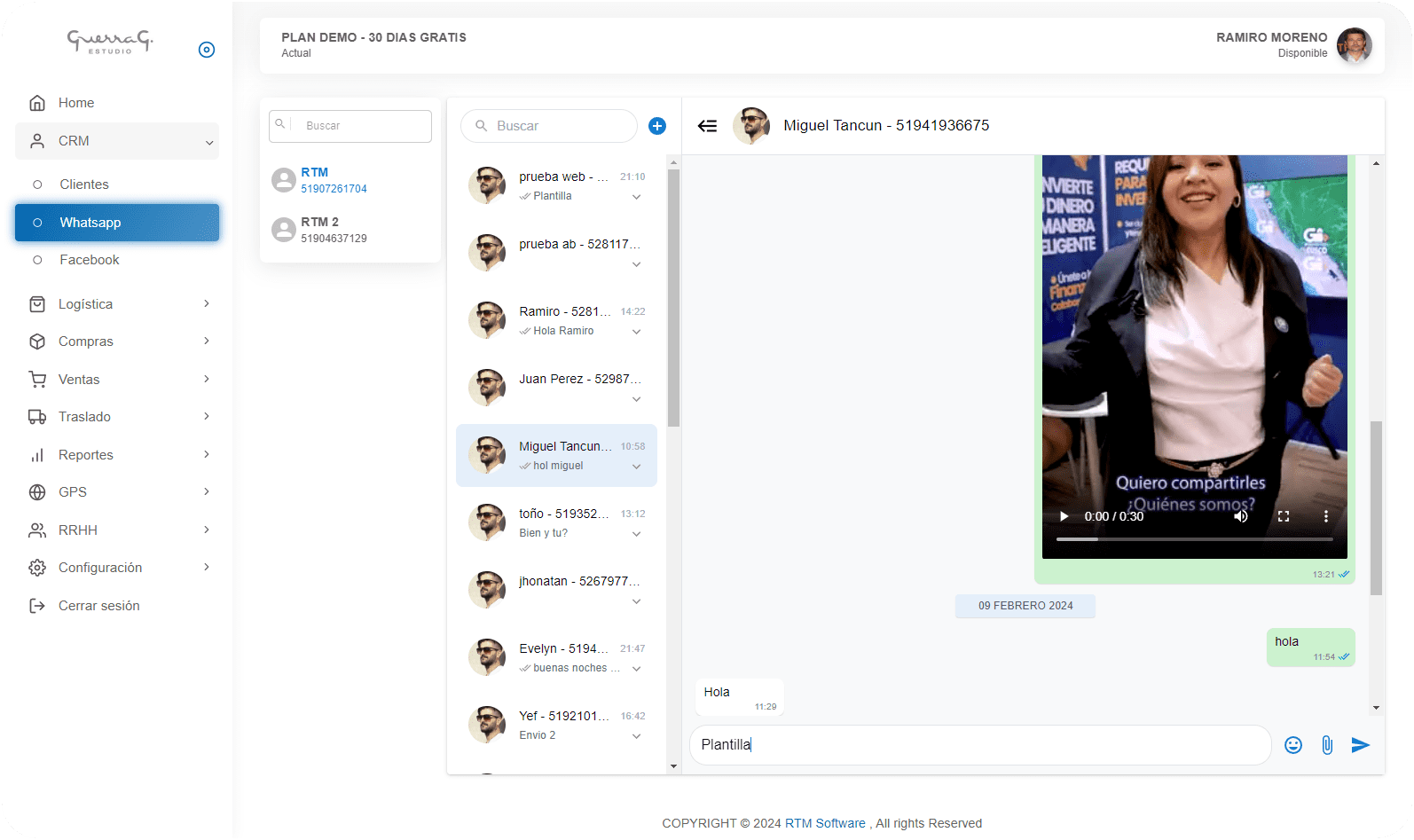
Task: Open Facebook under CRM
Action: pyautogui.click(x=117, y=260)
